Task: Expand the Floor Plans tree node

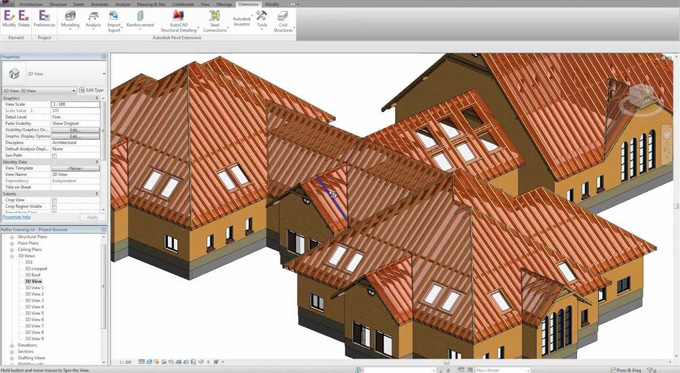Action: [x=12, y=243]
